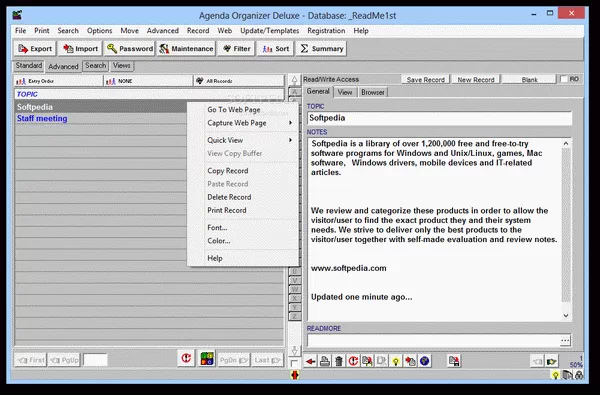600x395 pixels.
Task: Click the blue globe web icon
Action: tap(424, 361)
